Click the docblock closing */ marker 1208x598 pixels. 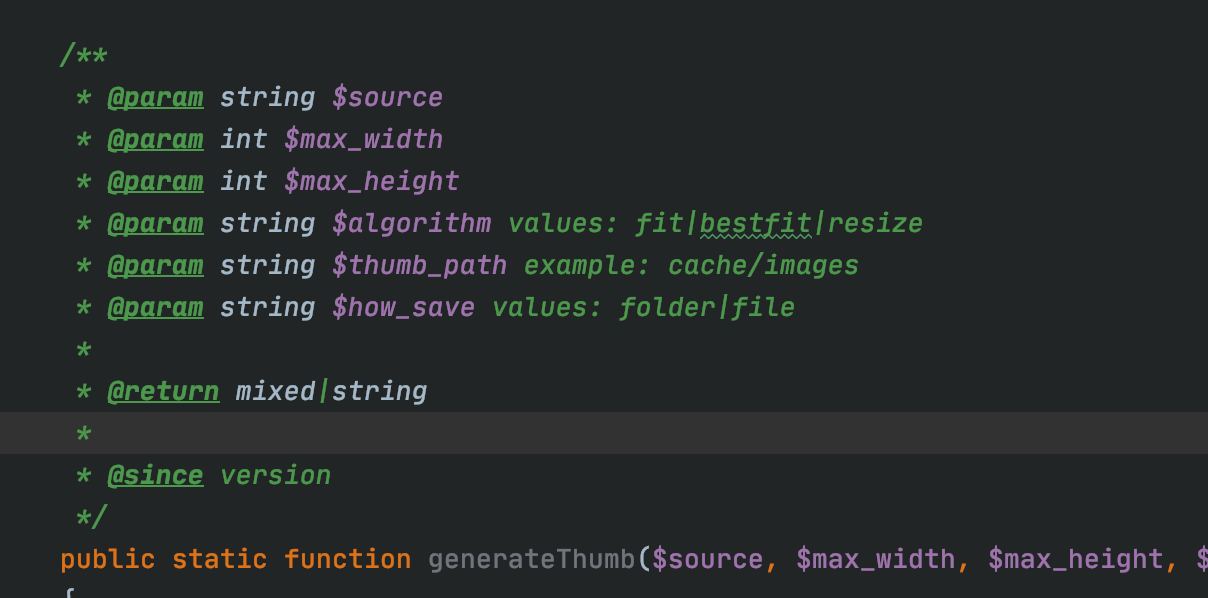click(x=91, y=518)
